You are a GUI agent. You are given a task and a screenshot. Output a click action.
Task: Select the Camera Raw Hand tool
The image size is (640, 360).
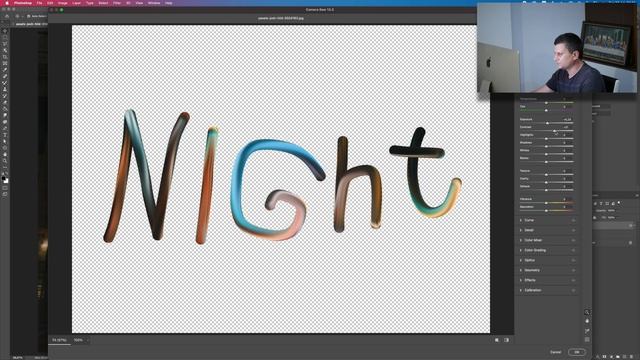pos(587,321)
